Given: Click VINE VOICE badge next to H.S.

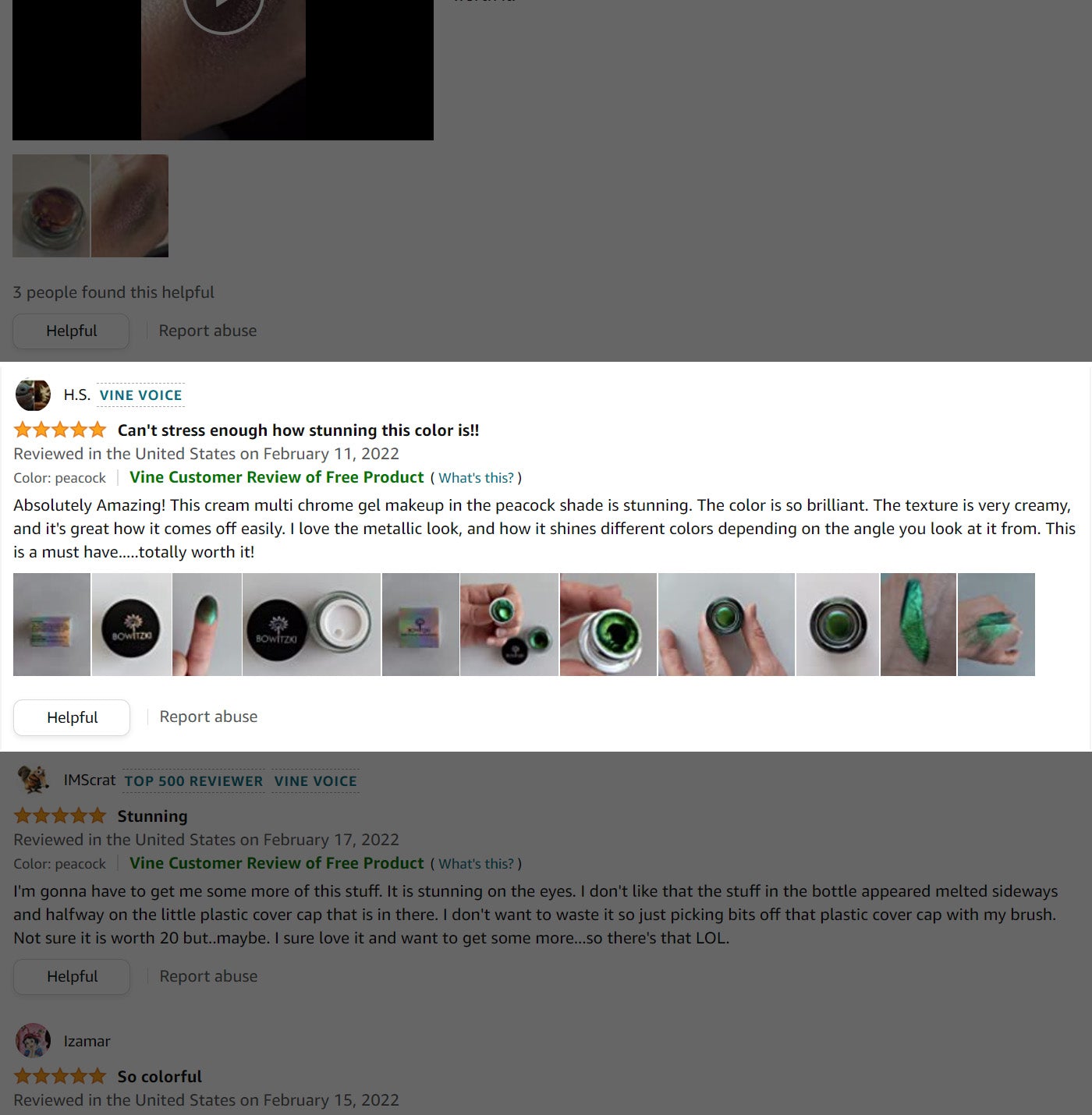Looking at the screenshot, I should point(140,395).
